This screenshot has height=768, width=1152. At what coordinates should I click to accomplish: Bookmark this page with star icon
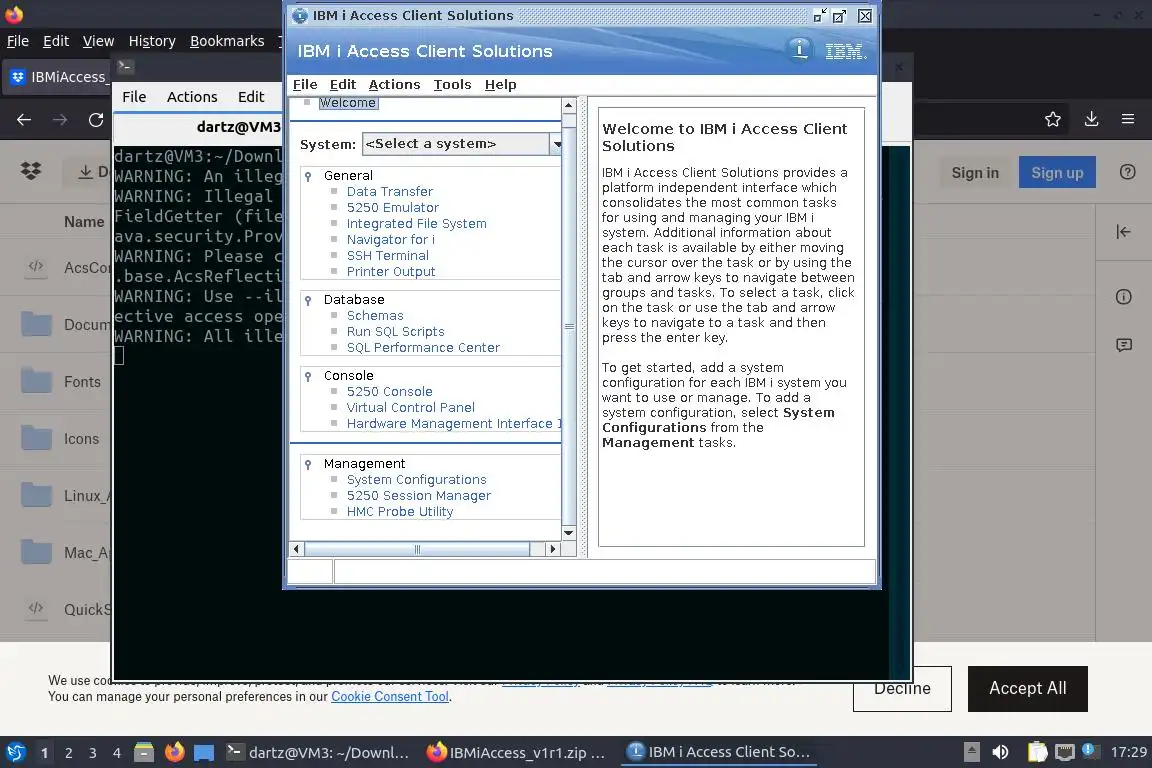(x=1053, y=119)
